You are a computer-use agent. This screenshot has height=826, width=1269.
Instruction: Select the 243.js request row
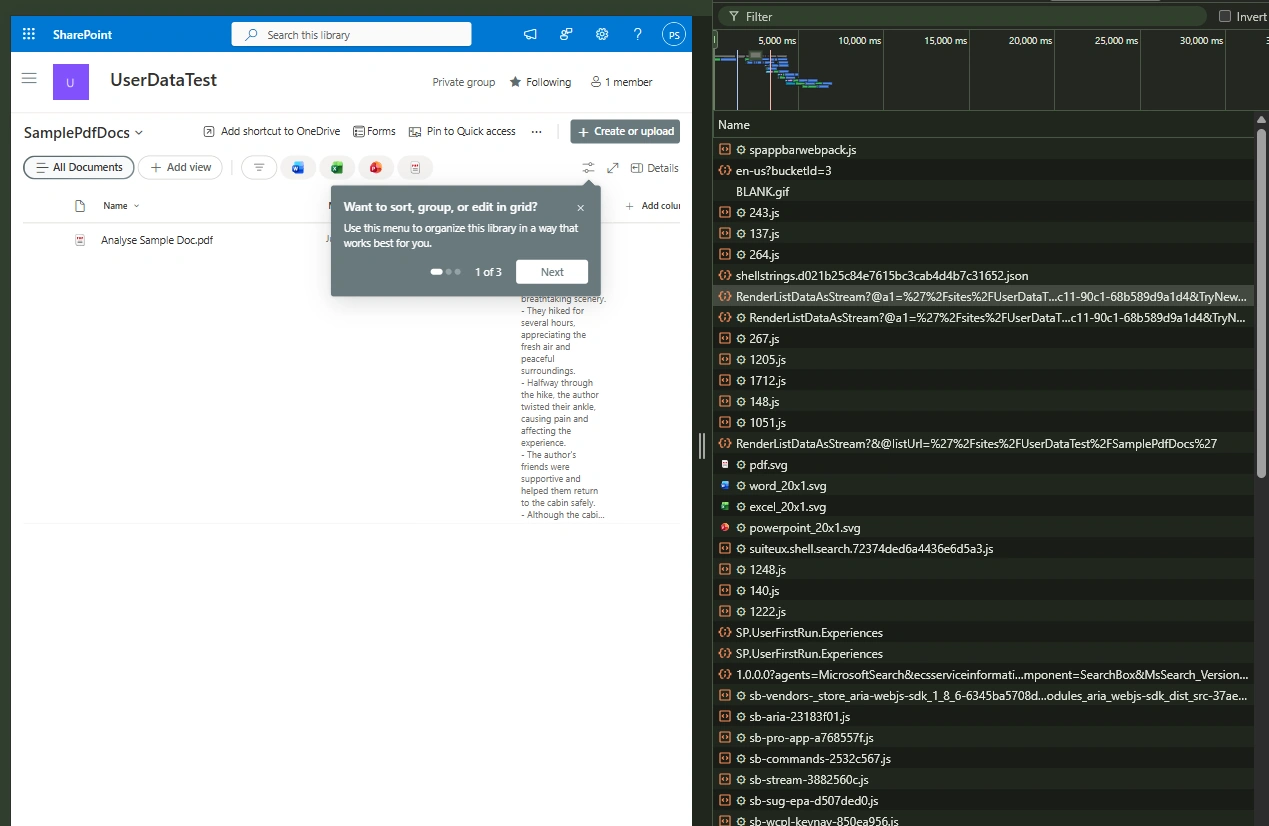(x=984, y=212)
